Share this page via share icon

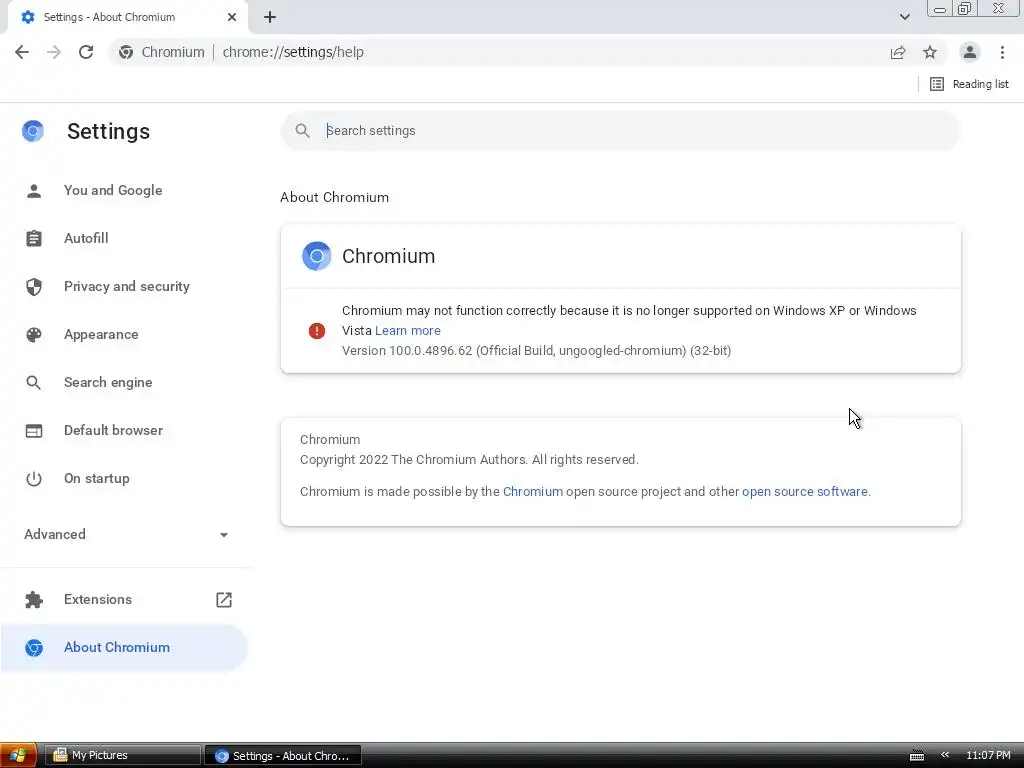tap(898, 52)
